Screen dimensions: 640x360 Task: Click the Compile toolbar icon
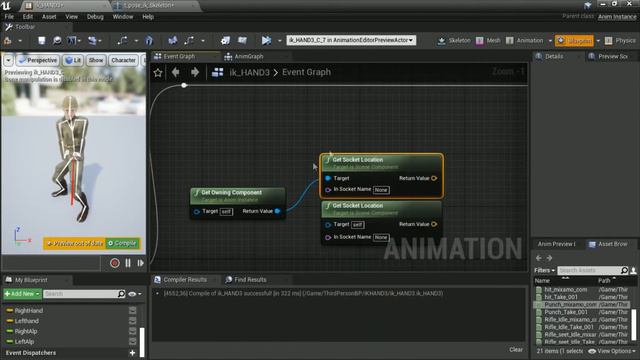8,40
